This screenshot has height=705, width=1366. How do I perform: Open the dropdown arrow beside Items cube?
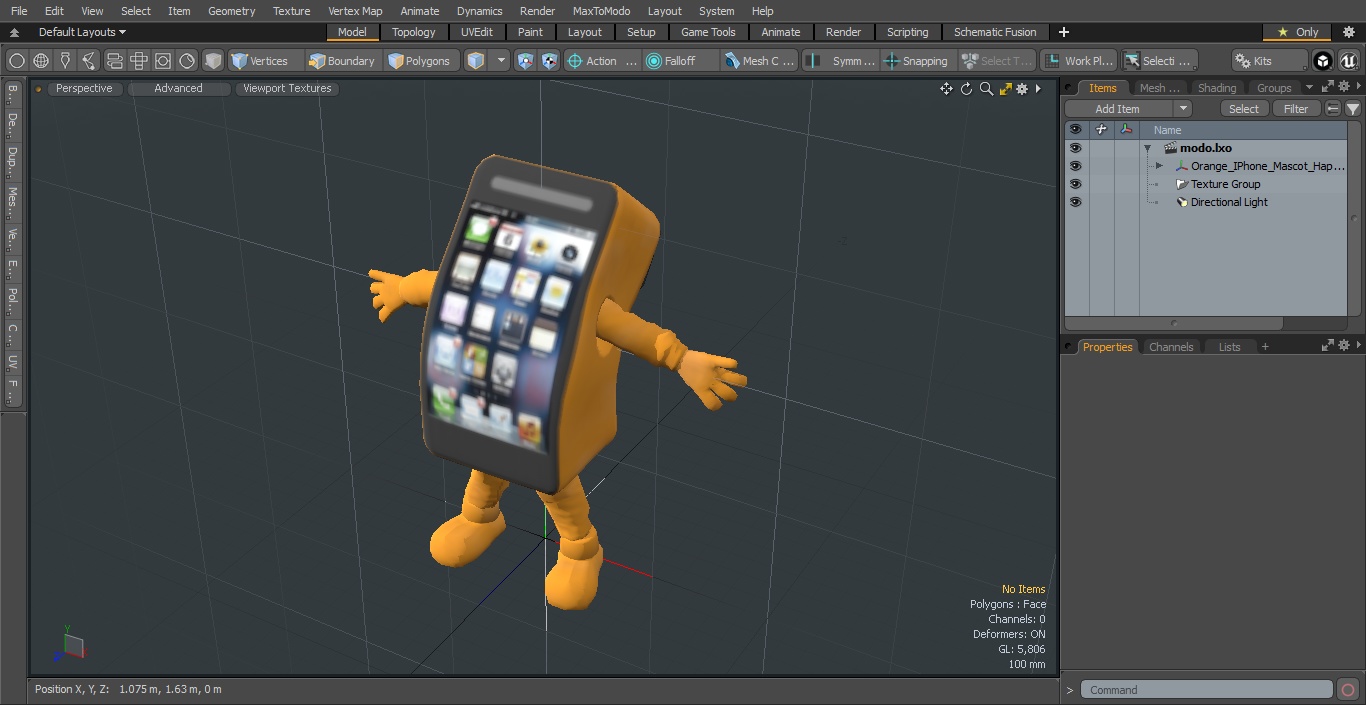click(x=501, y=61)
